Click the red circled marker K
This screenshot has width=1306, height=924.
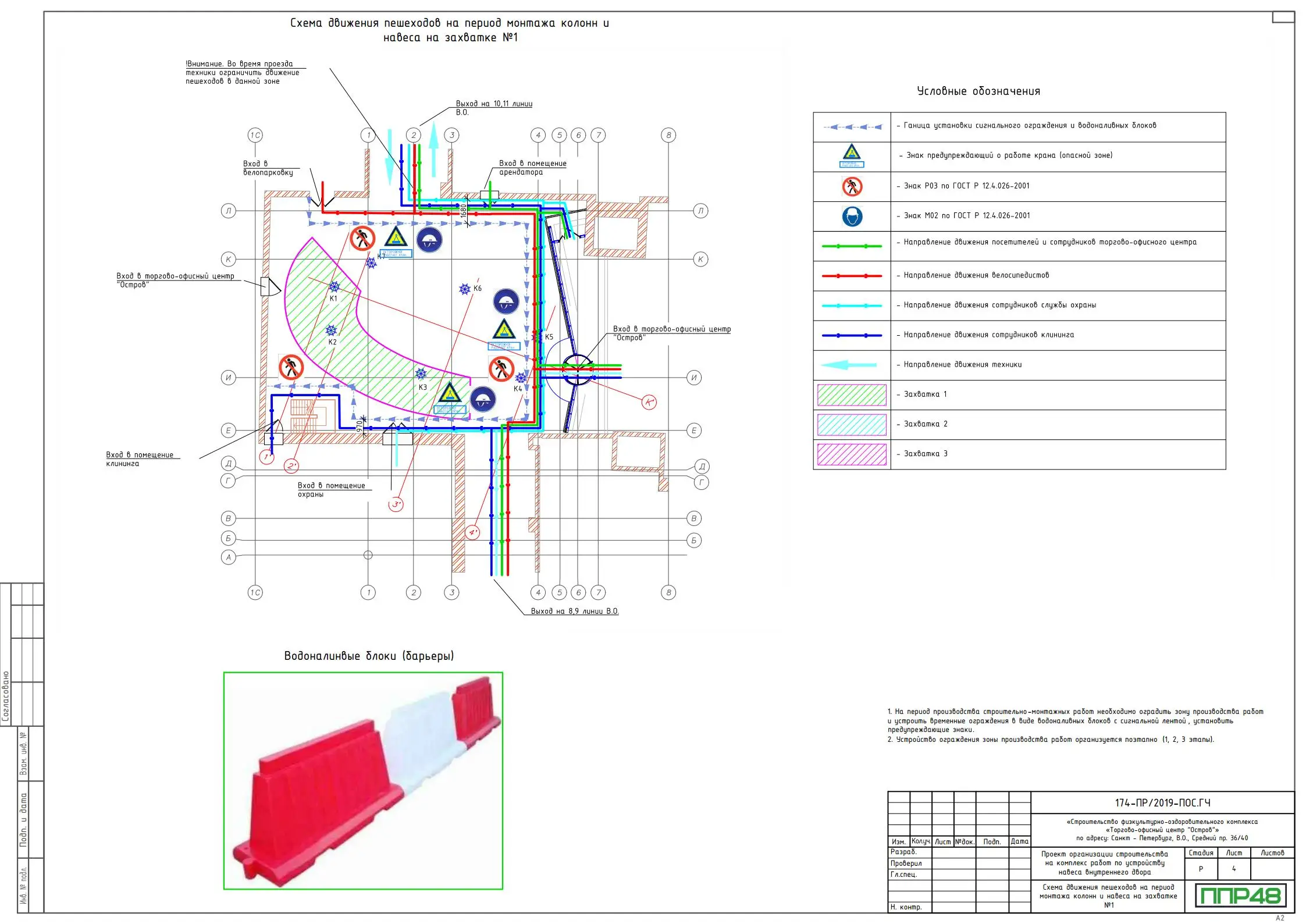[649, 401]
